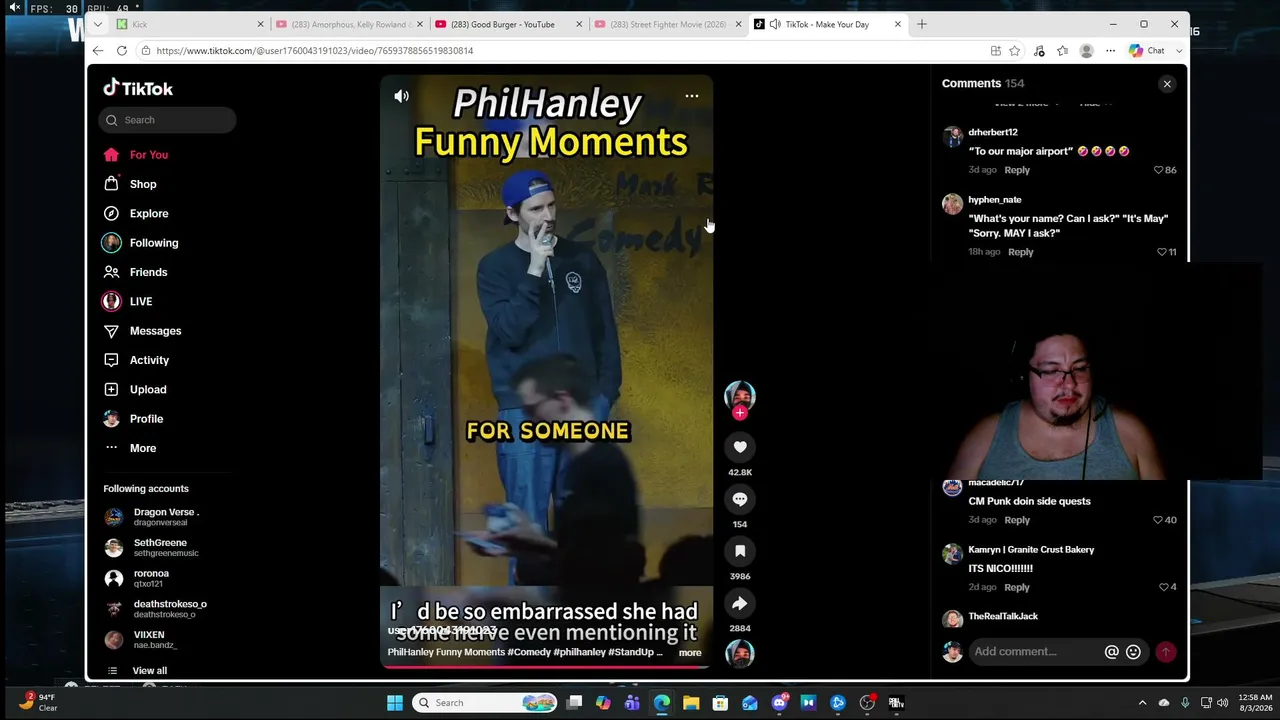Open the Friends page

(148, 272)
